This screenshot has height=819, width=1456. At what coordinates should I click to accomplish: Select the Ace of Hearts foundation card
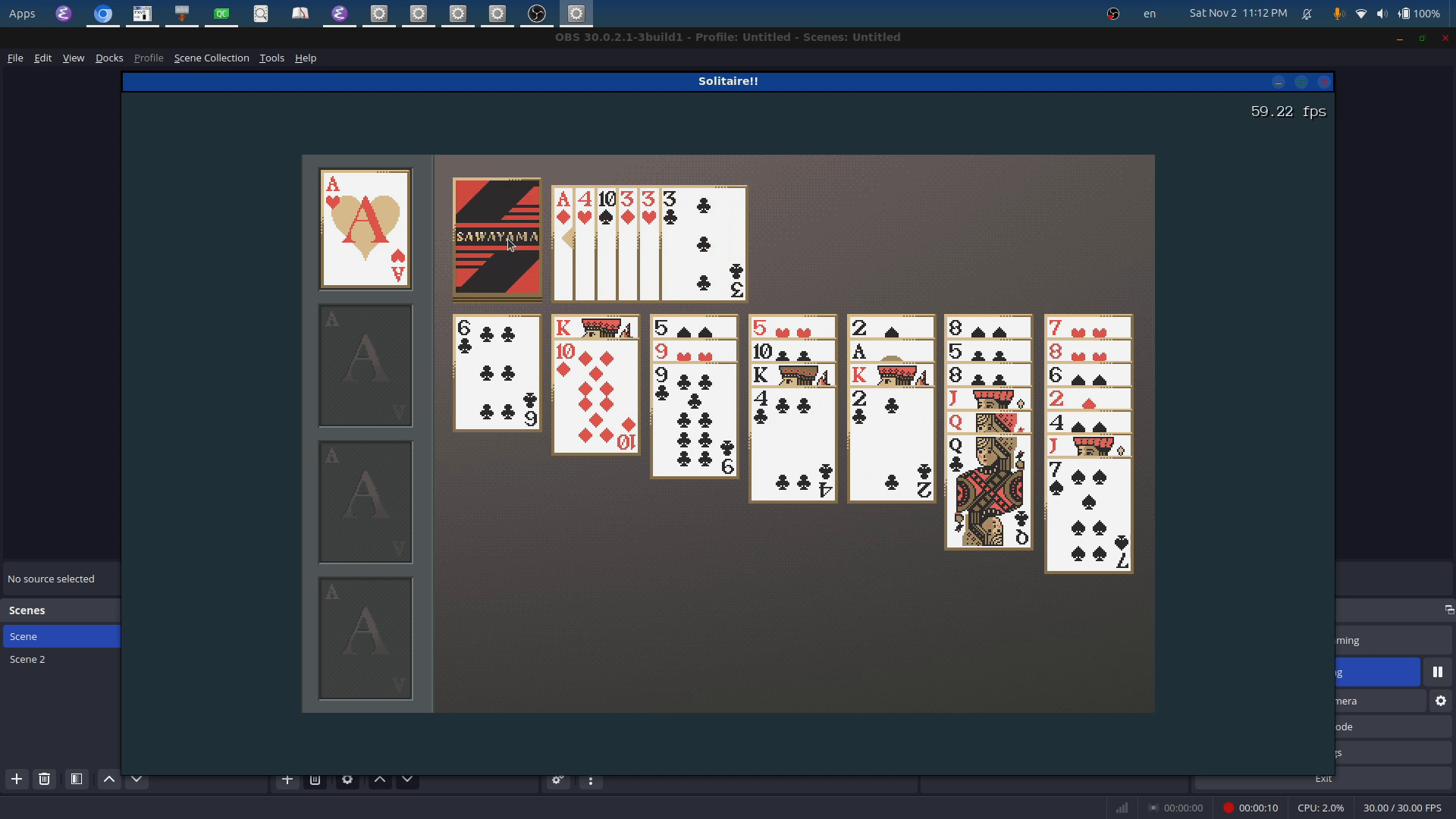[366, 229]
